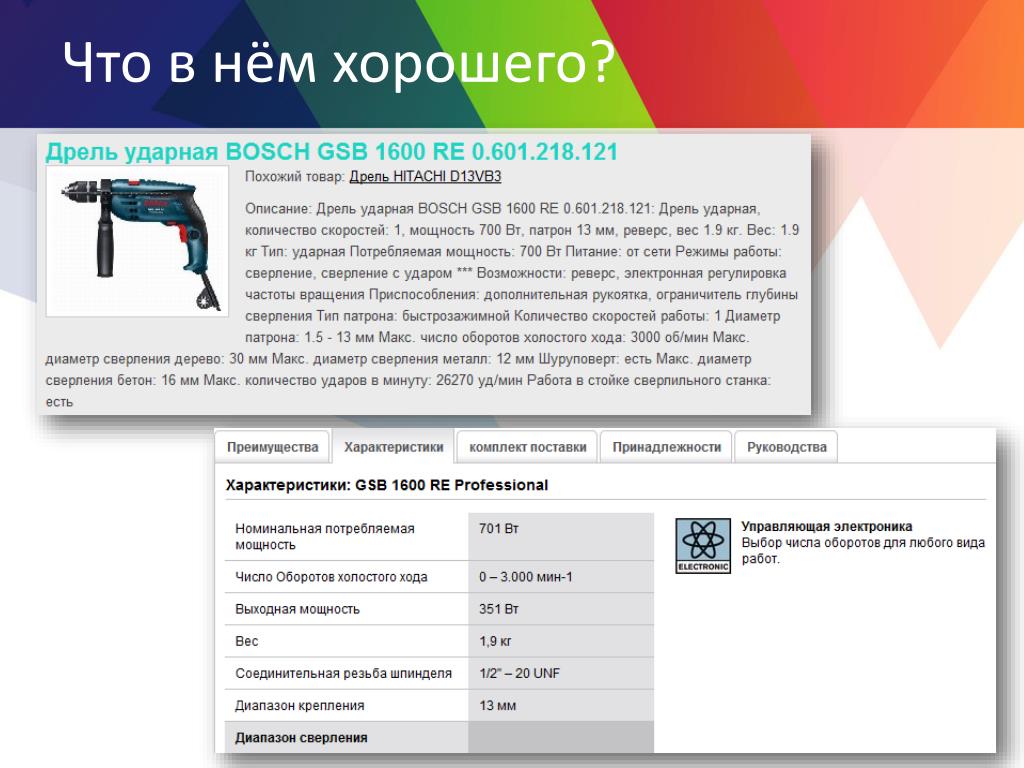Click the 701 Вт power value
This screenshot has height=768, width=1024.
[498, 528]
